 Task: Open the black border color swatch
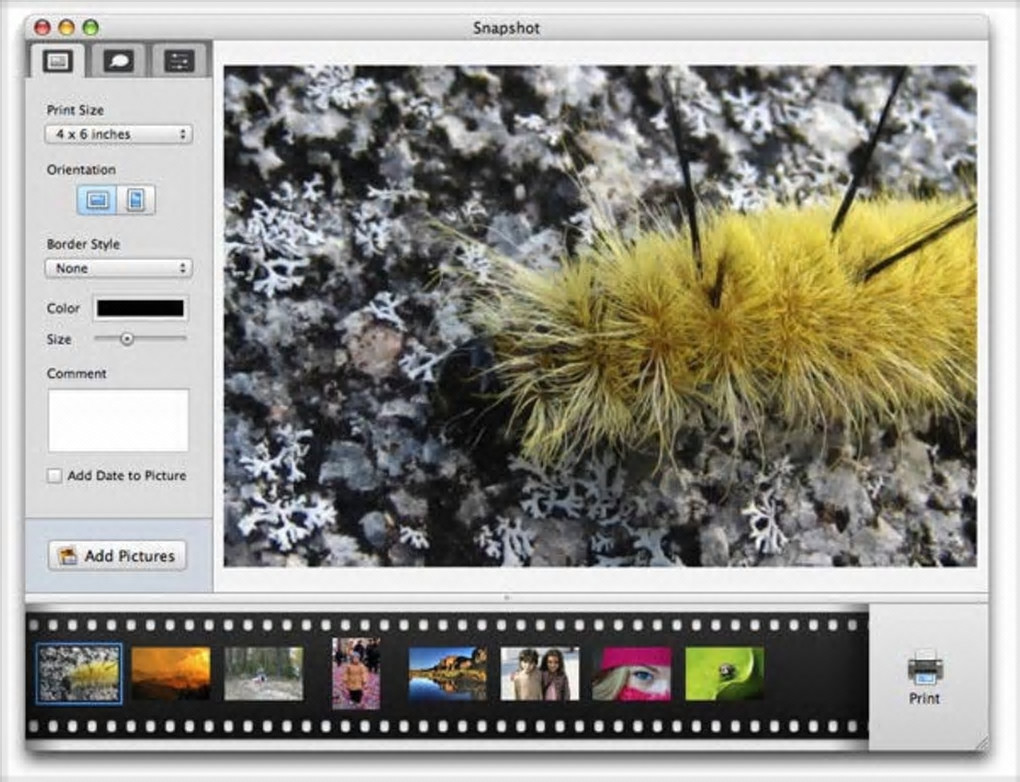point(140,309)
